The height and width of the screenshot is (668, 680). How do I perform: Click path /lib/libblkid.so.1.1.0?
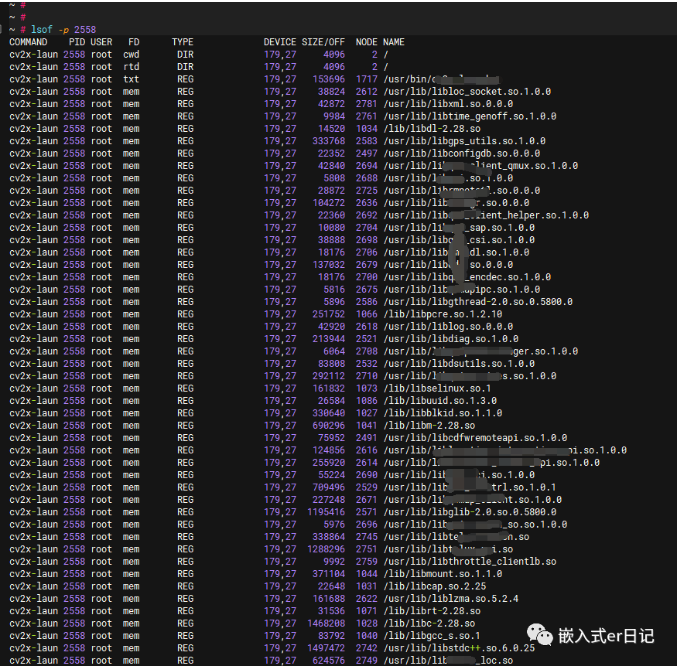coord(443,413)
